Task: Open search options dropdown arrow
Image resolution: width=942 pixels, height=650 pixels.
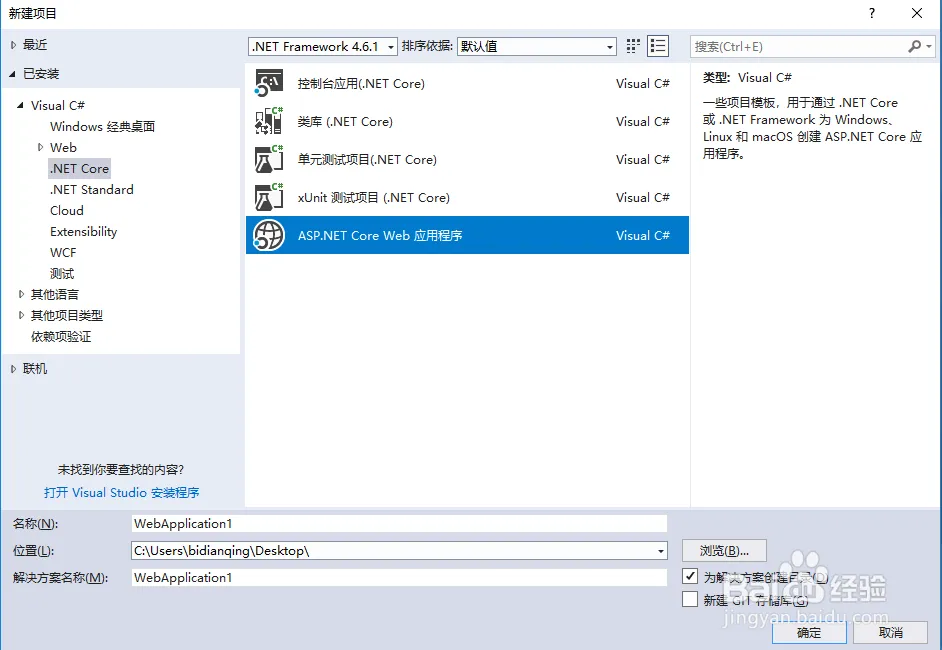Action: [x=929, y=46]
